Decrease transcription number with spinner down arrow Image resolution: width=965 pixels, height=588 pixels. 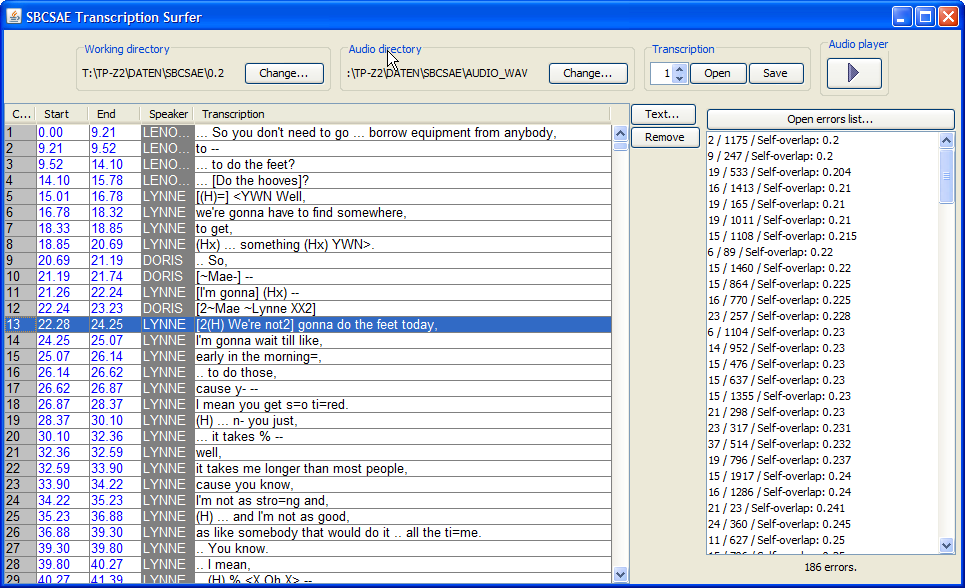pos(679,78)
